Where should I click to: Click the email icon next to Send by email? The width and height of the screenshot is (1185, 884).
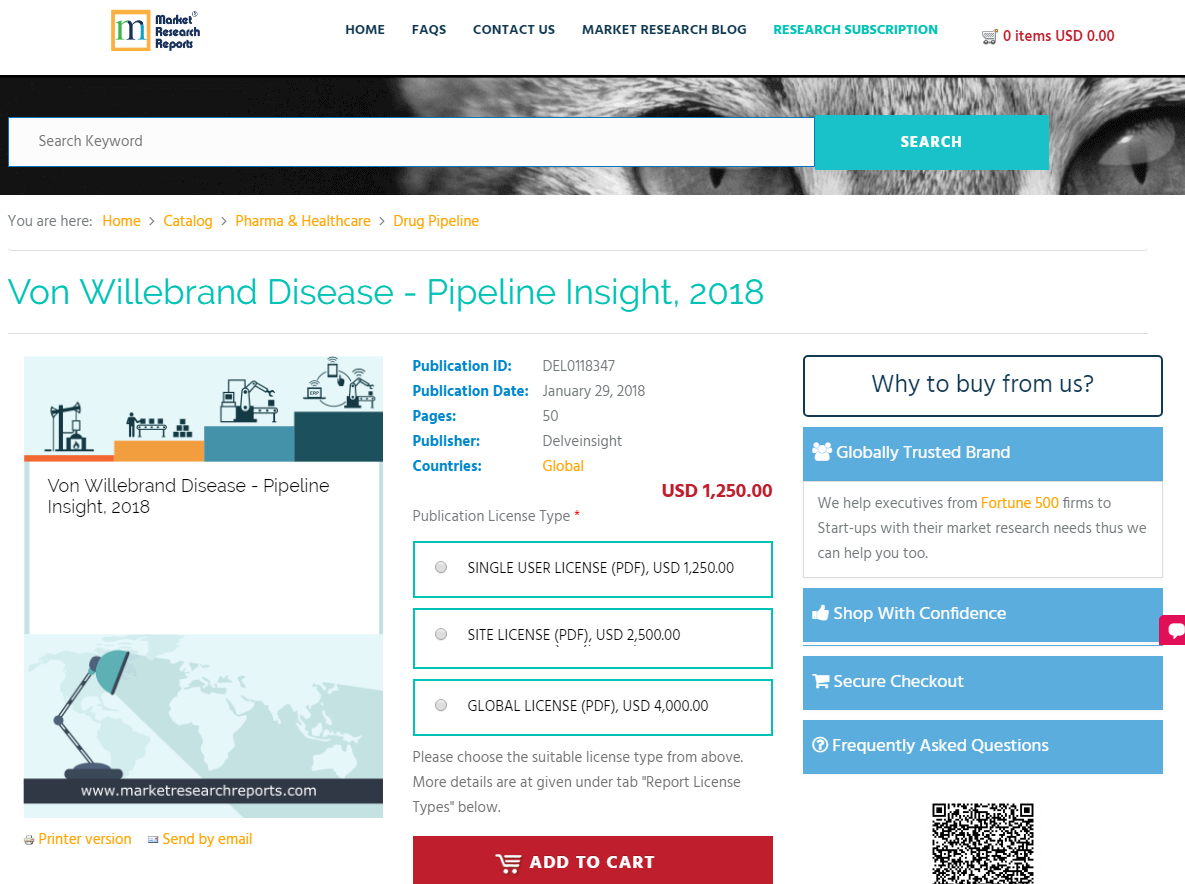pos(153,839)
